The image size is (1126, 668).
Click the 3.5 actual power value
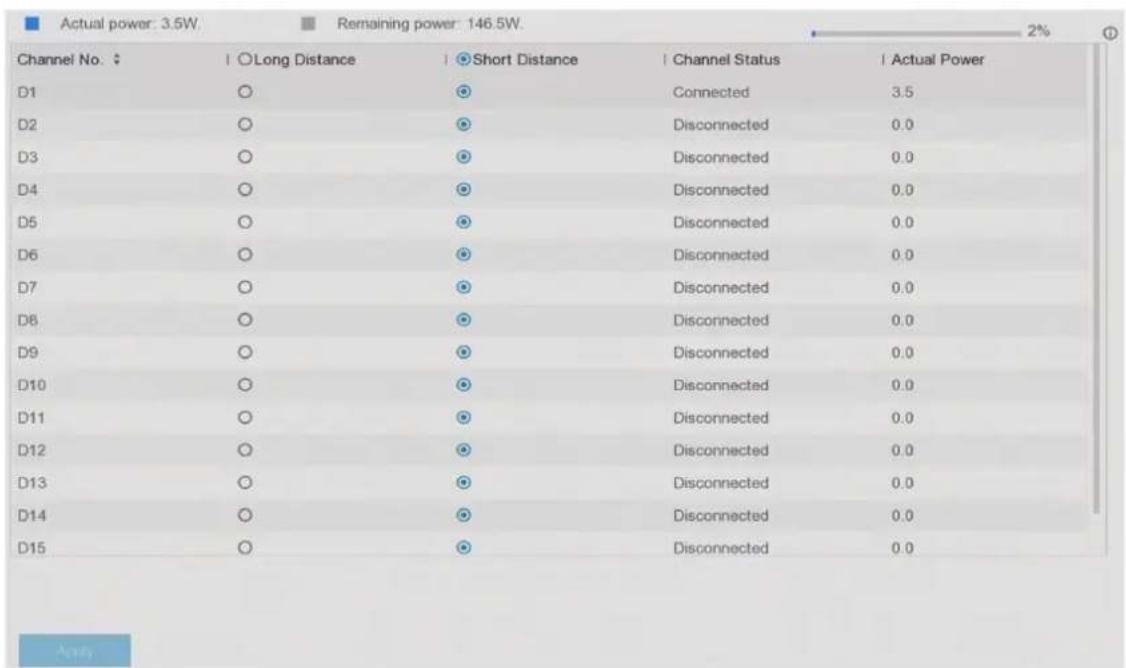click(x=903, y=92)
